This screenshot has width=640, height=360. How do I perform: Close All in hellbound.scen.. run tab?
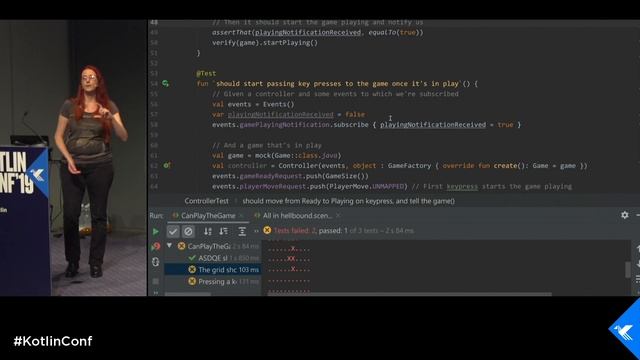click(x=338, y=215)
